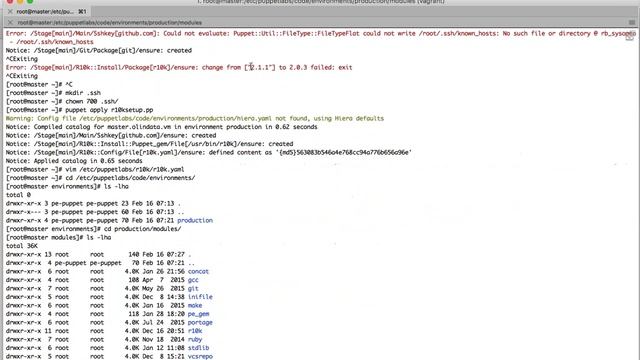Click the 'vcsrepo' directory name
Viewport: 640px width, 360px height.
(x=200, y=356)
